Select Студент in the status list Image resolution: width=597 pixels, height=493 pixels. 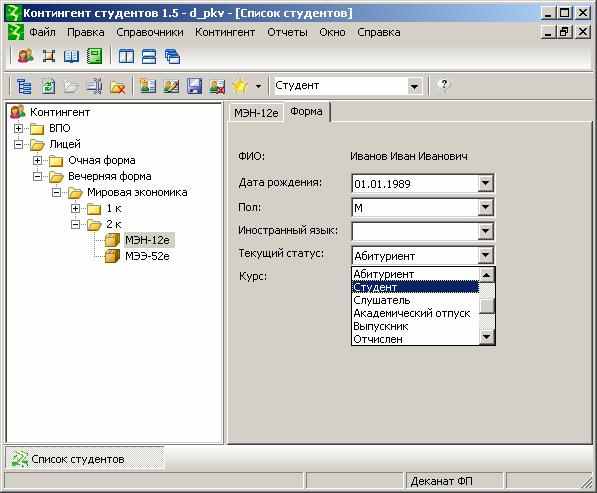click(x=415, y=287)
